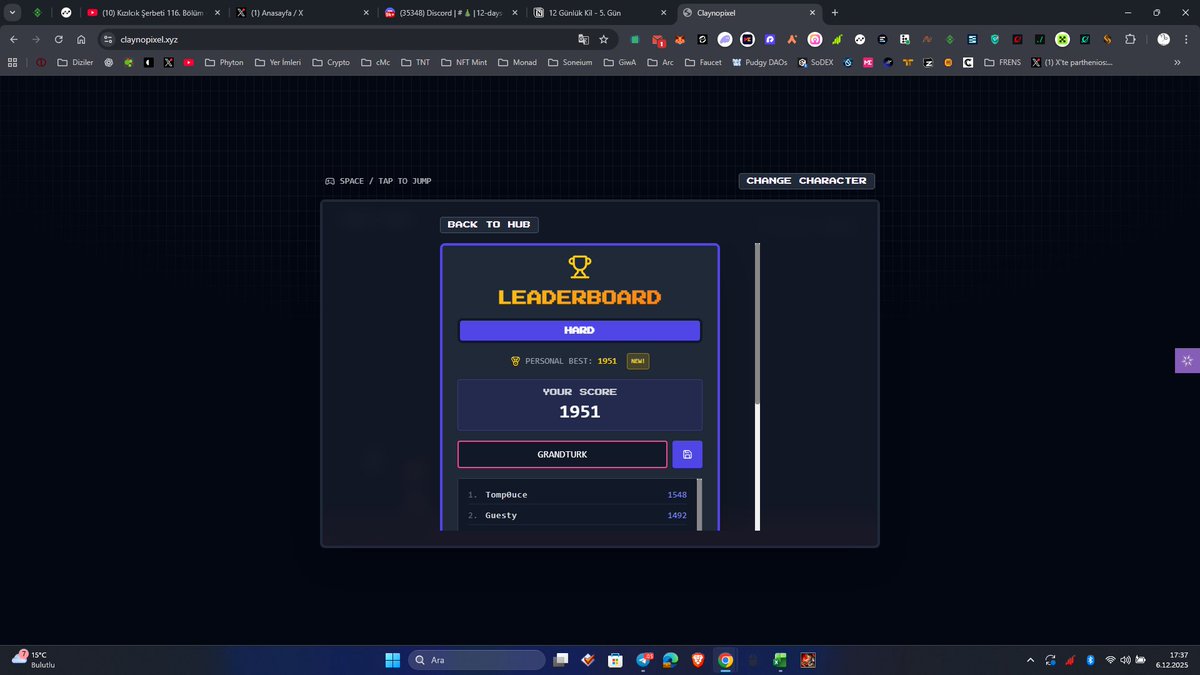Go back to hub

(489, 224)
